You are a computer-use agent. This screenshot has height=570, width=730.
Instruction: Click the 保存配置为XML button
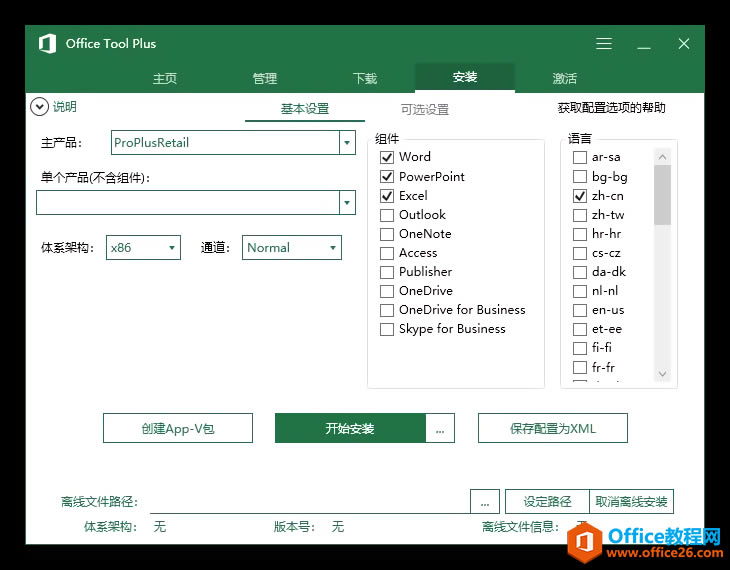point(553,428)
